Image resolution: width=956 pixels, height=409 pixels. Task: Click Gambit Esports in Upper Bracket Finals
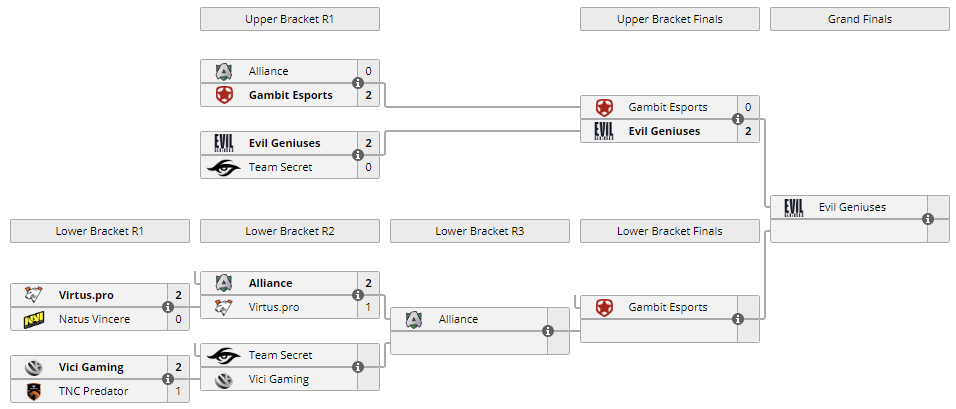click(x=668, y=107)
